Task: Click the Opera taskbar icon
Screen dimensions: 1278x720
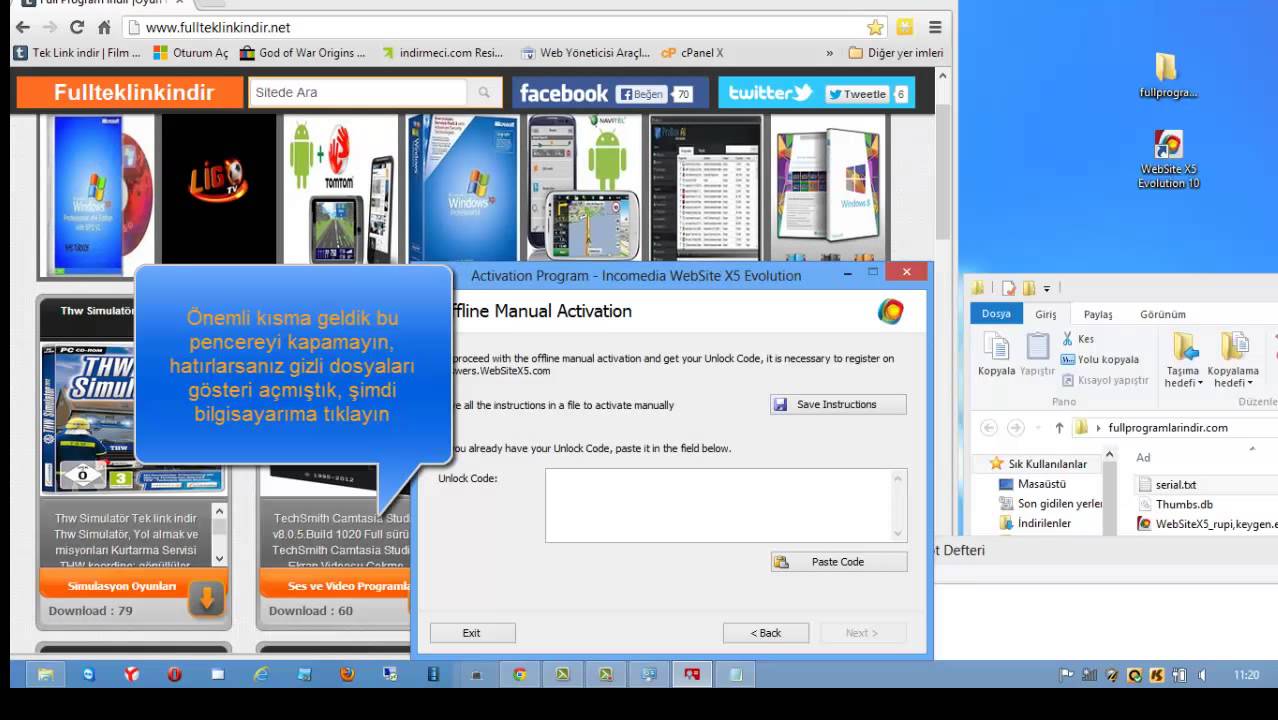Action: pyautogui.click(x=174, y=674)
